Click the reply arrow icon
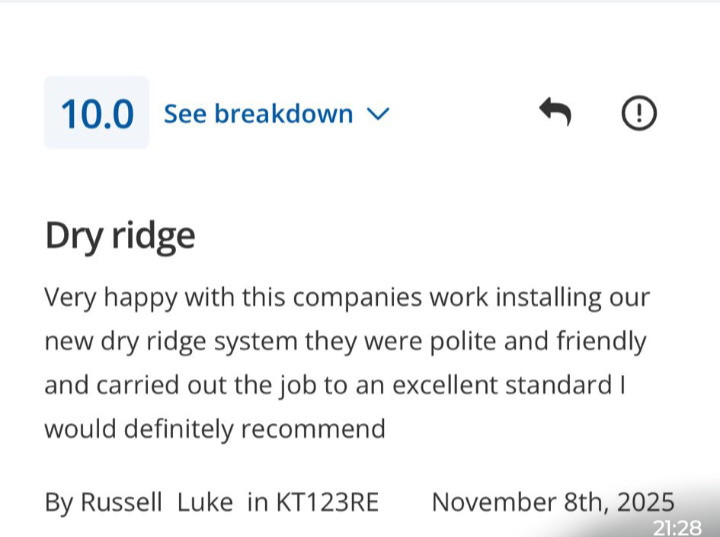 click(x=555, y=112)
